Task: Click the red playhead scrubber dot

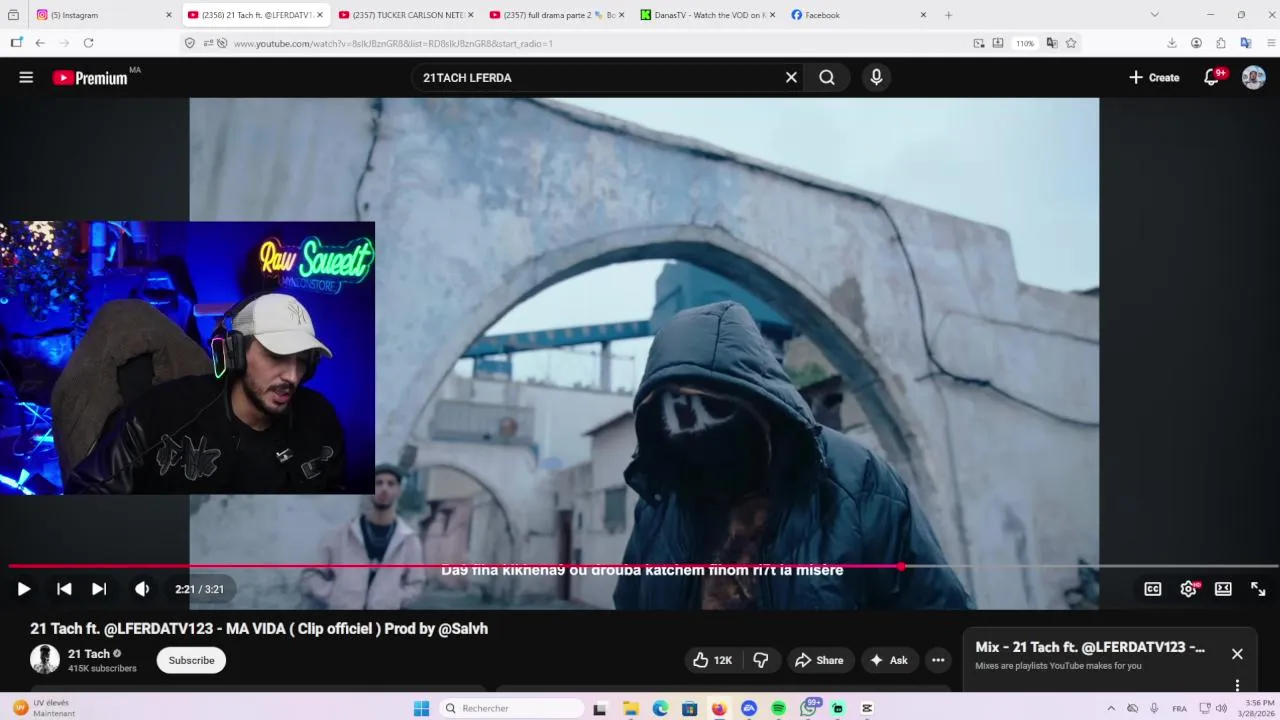Action: pos(901,566)
